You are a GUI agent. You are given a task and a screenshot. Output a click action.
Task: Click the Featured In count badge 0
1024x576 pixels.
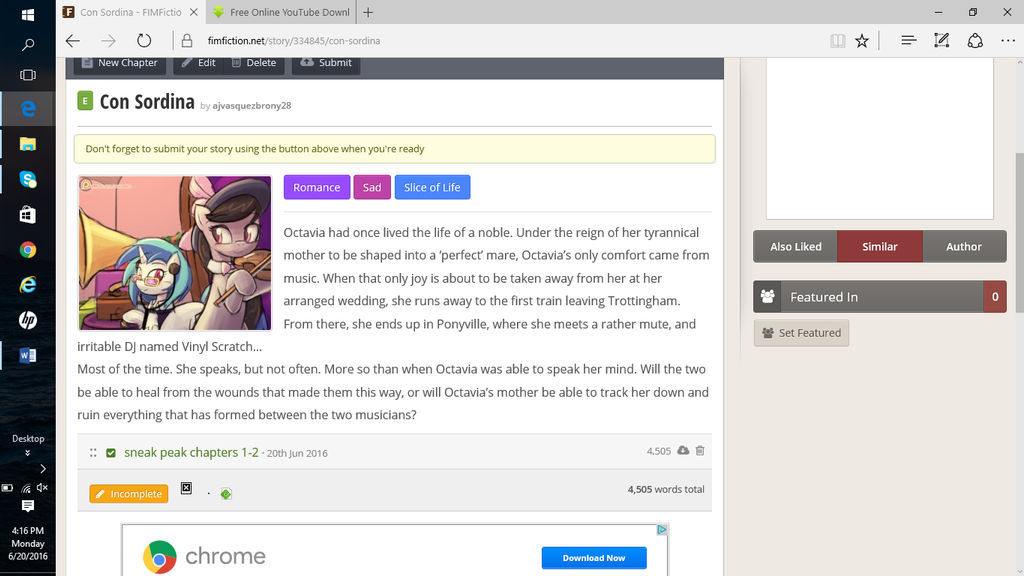click(x=995, y=296)
